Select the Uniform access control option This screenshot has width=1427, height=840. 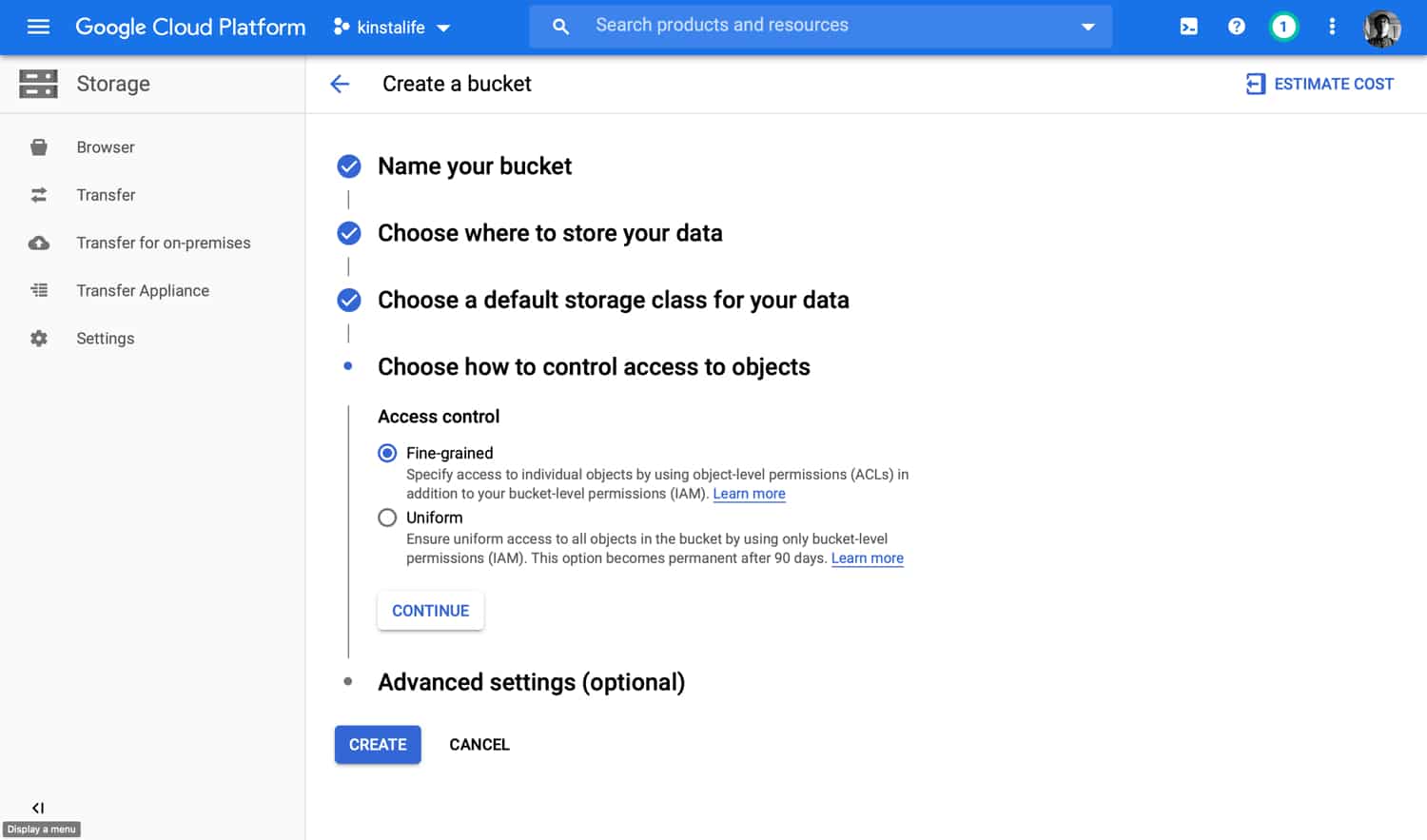pyautogui.click(x=387, y=517)
